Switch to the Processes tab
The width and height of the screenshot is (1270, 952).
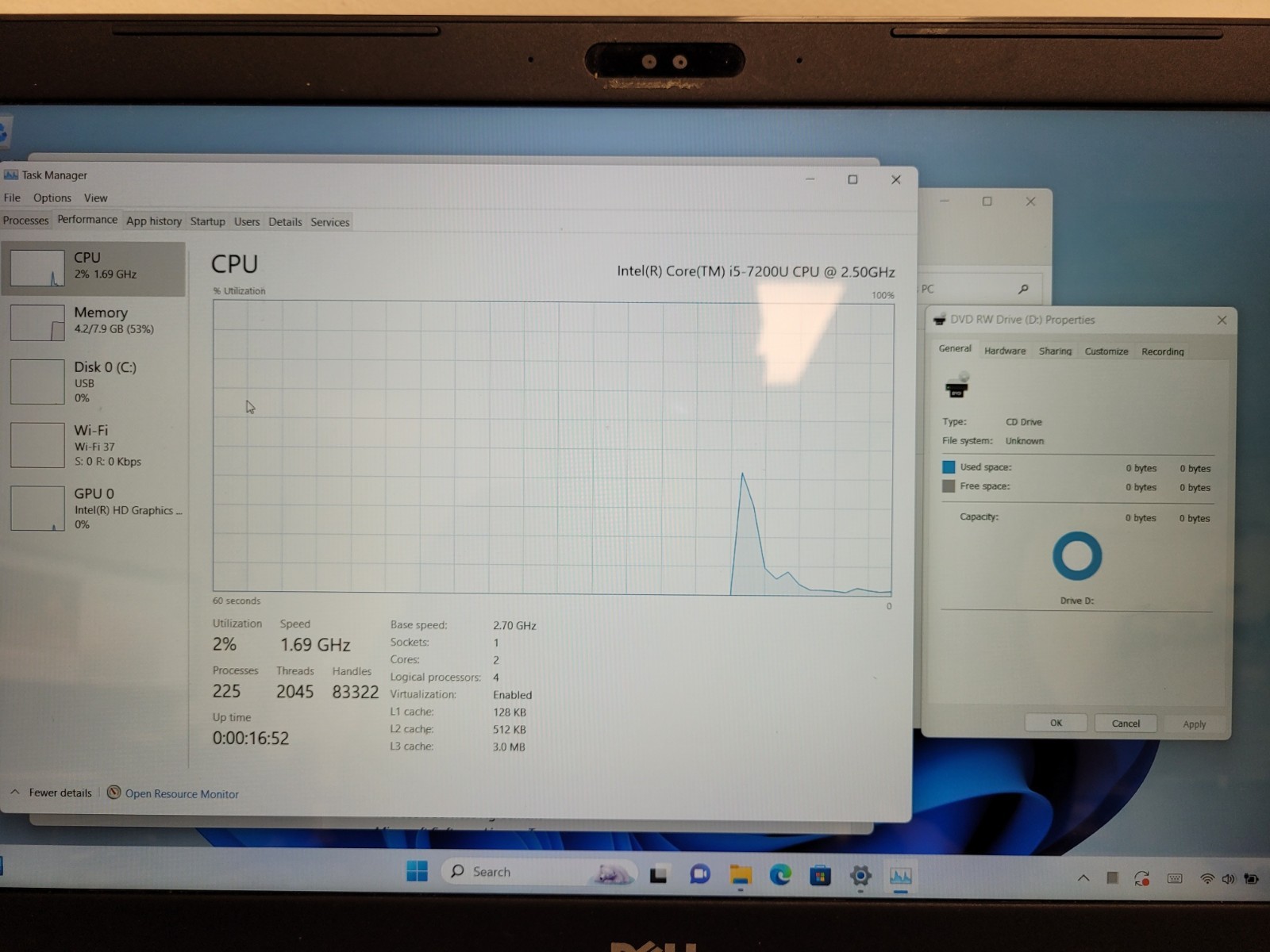[x=25, y=221]
